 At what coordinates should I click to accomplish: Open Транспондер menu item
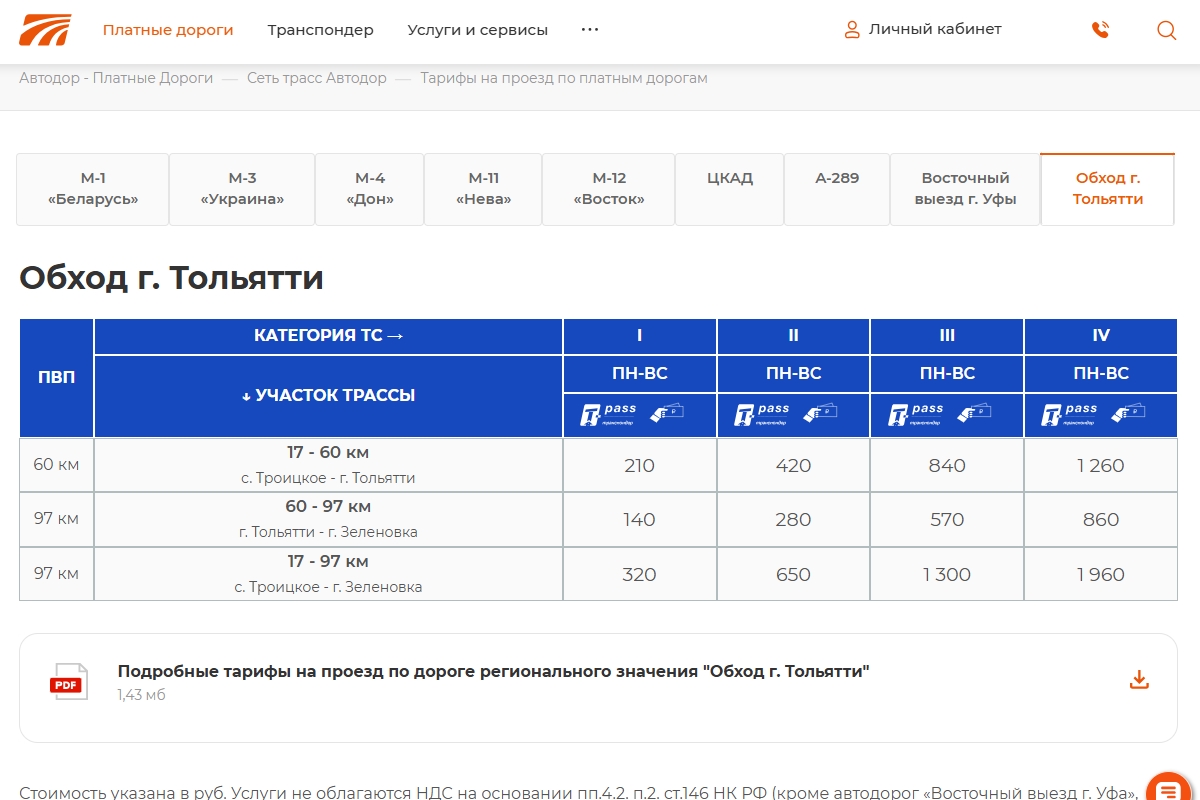pyautogui.click(x=320, y=30)
